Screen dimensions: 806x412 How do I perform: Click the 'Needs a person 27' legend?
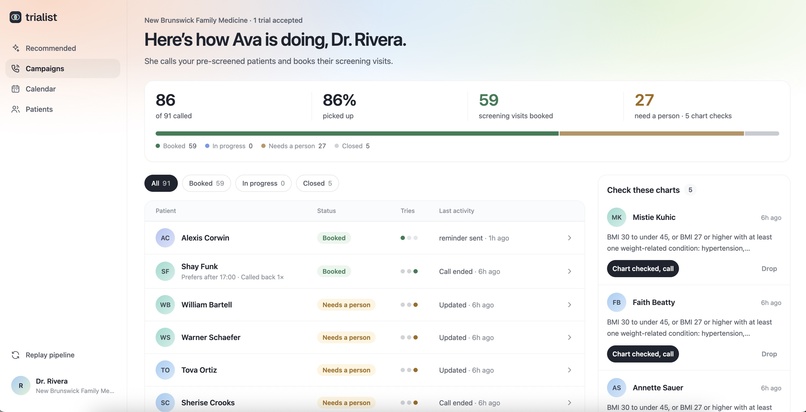294,146
